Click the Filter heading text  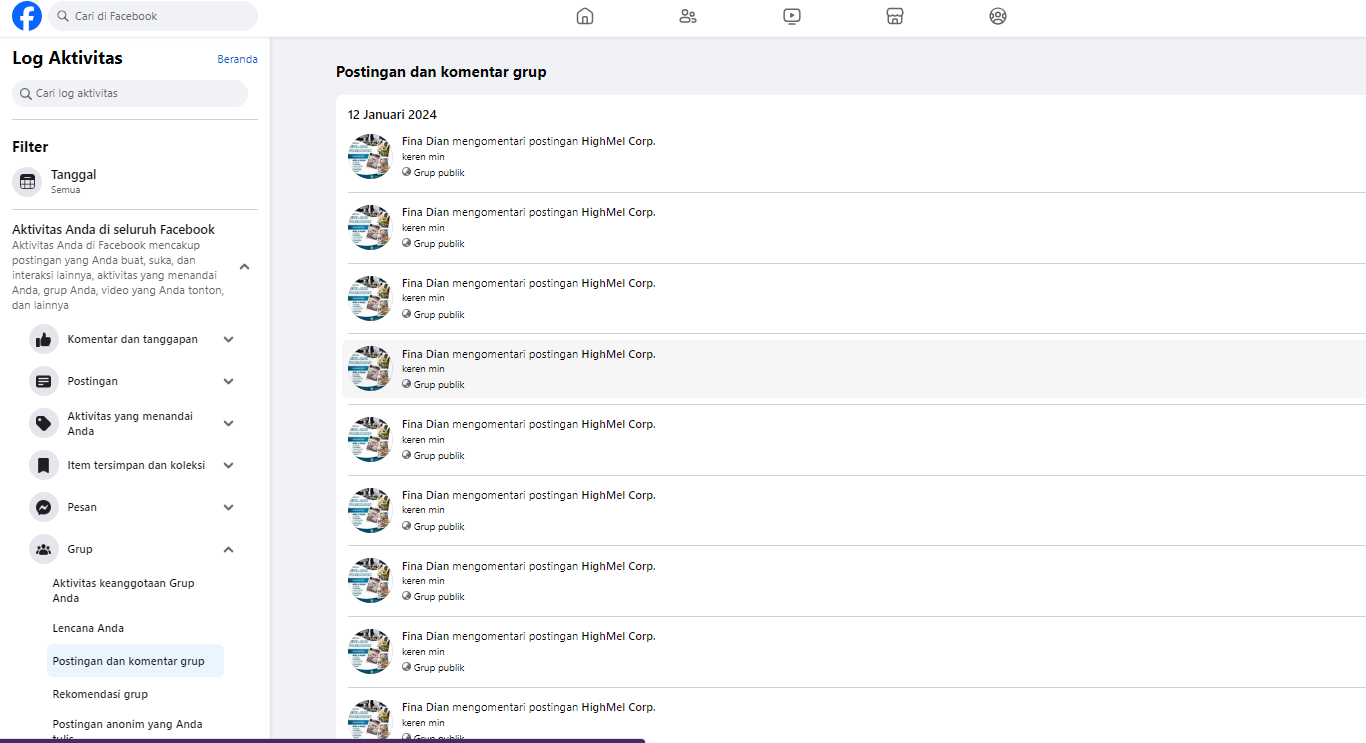point(30,147)
